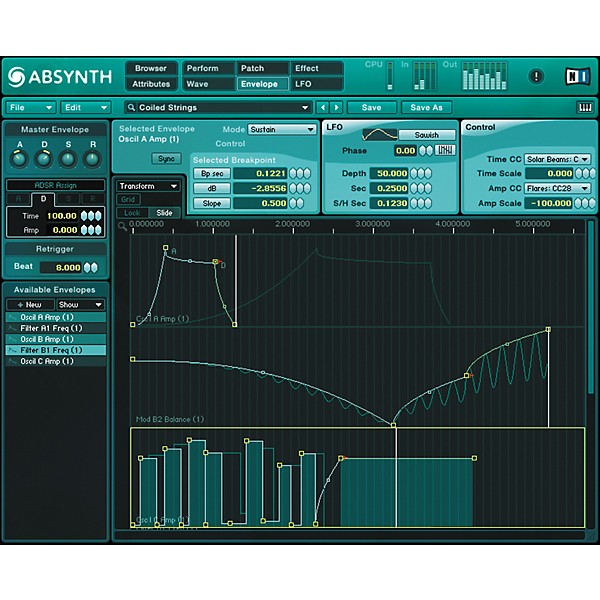Enable Slide mode
Viewport: 600px width, 600px height.
tap(164, 213)
